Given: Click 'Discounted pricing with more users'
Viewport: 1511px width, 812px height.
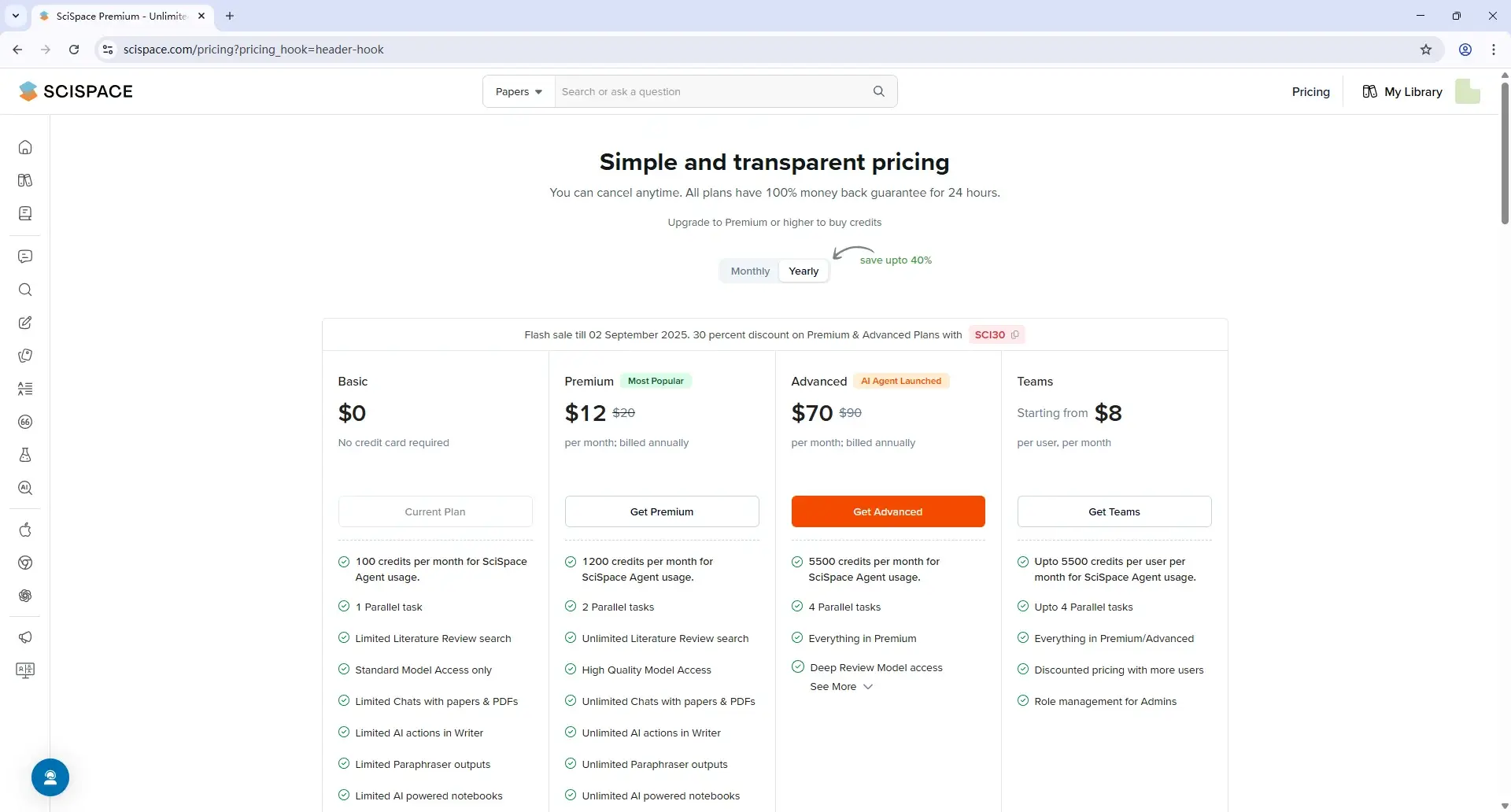Looking at the screenshot, I should pos(1118,670).
